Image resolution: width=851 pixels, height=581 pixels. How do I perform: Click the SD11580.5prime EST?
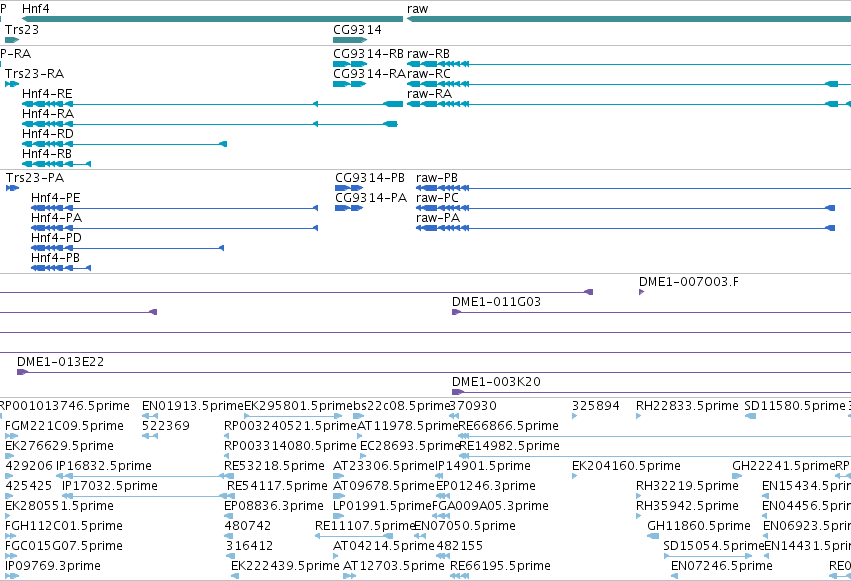(x=795, y=406)
